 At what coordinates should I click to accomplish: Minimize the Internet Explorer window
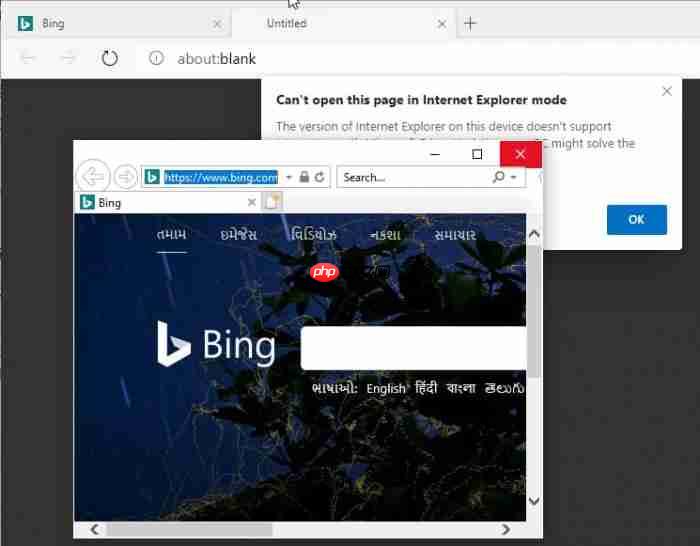coord(435,154)
